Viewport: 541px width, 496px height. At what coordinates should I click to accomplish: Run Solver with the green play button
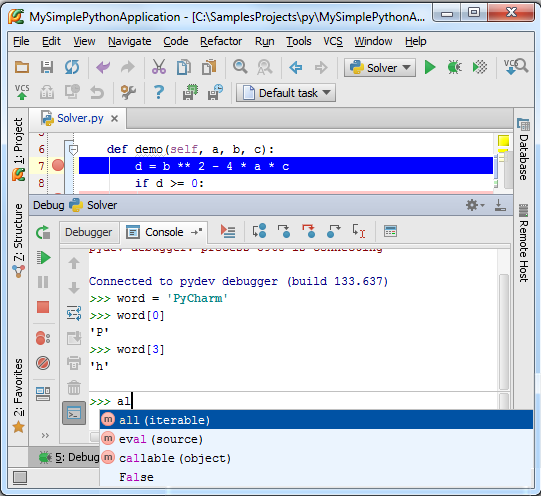tap(430, 67)
